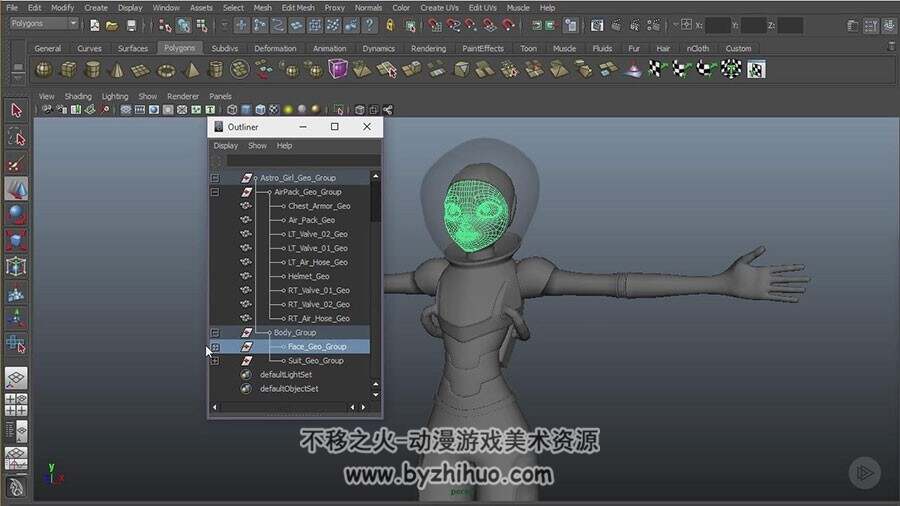Open the Polygons menu set dropdown
This screenshot has height=506, width=900.
(44, 24)
